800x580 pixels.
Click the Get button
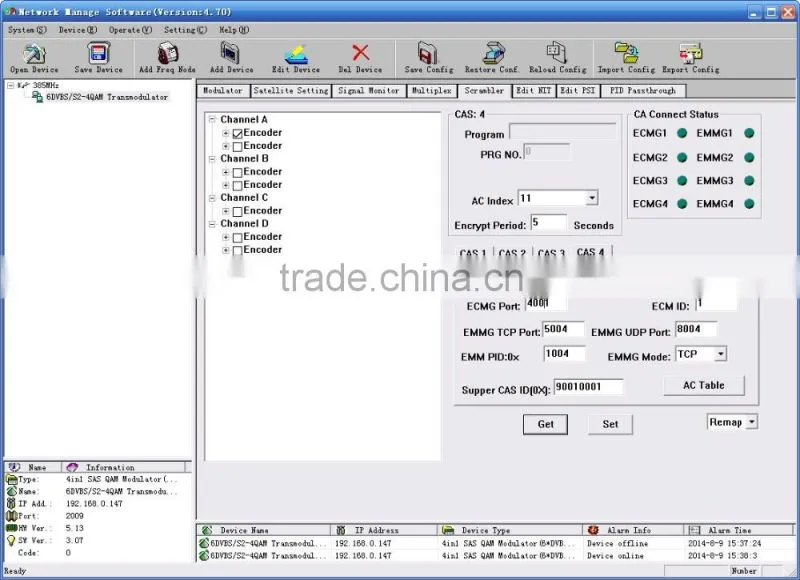tap(545, 424)
